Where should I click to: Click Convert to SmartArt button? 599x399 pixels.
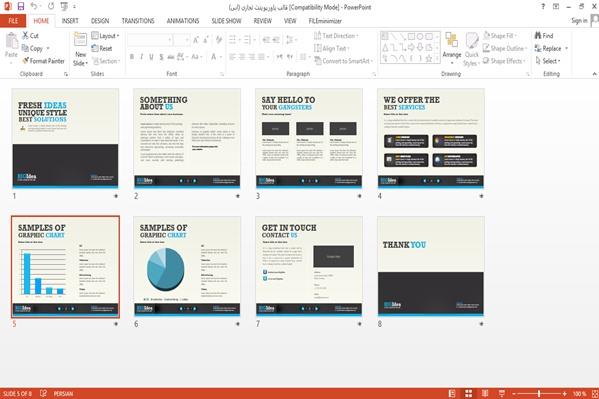point(343,61)
